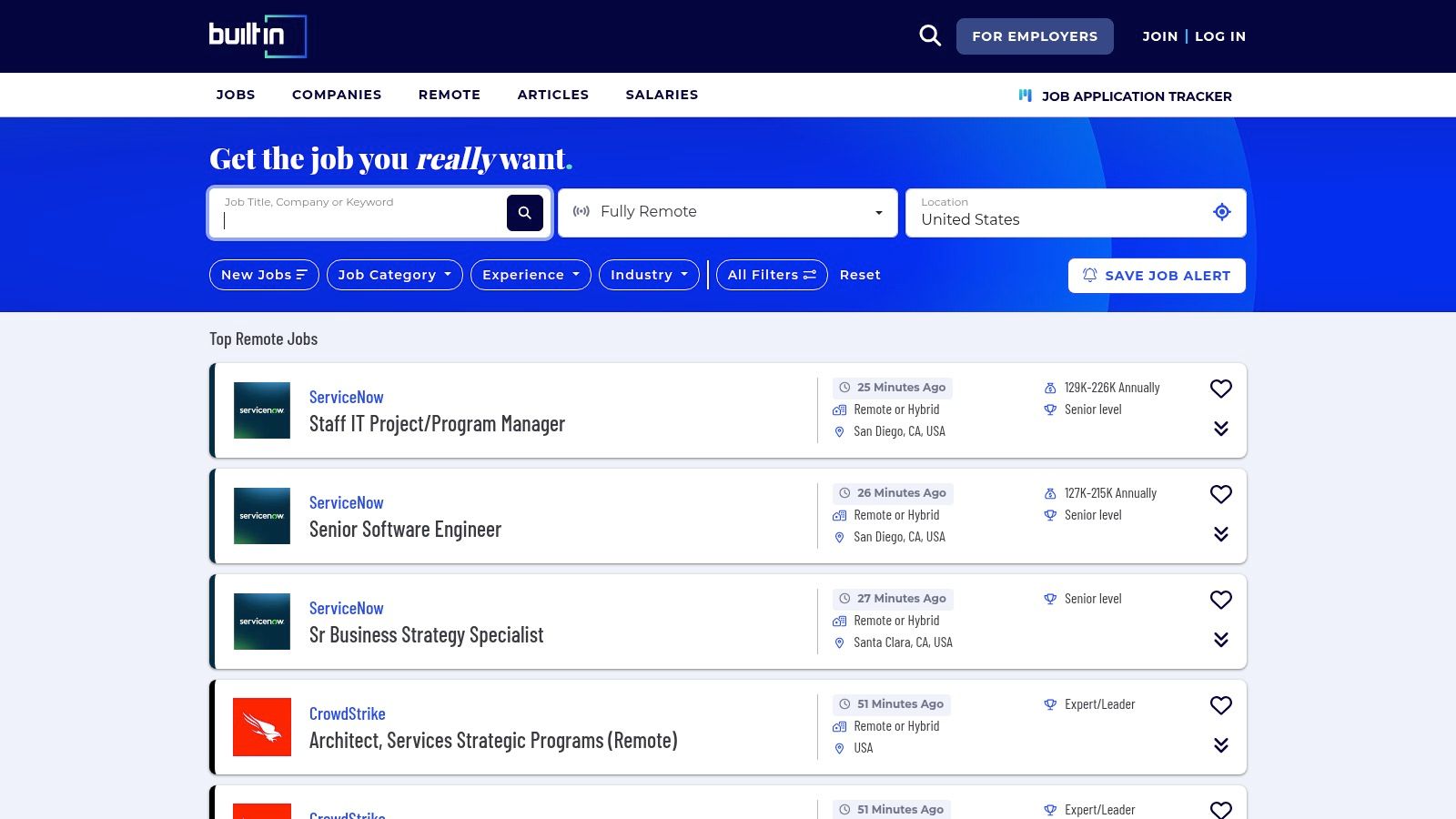Open the Sr Business Strategy Specialist job title
The image size is (1456, 819).
coord(426,634)
